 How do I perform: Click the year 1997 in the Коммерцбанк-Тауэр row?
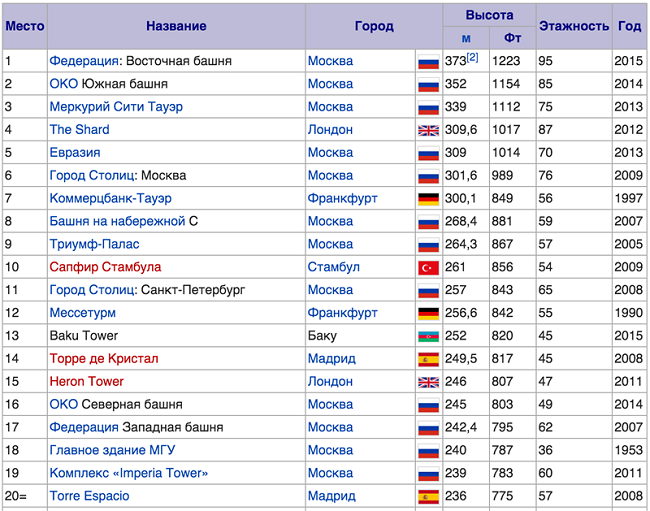pos(628,198)
